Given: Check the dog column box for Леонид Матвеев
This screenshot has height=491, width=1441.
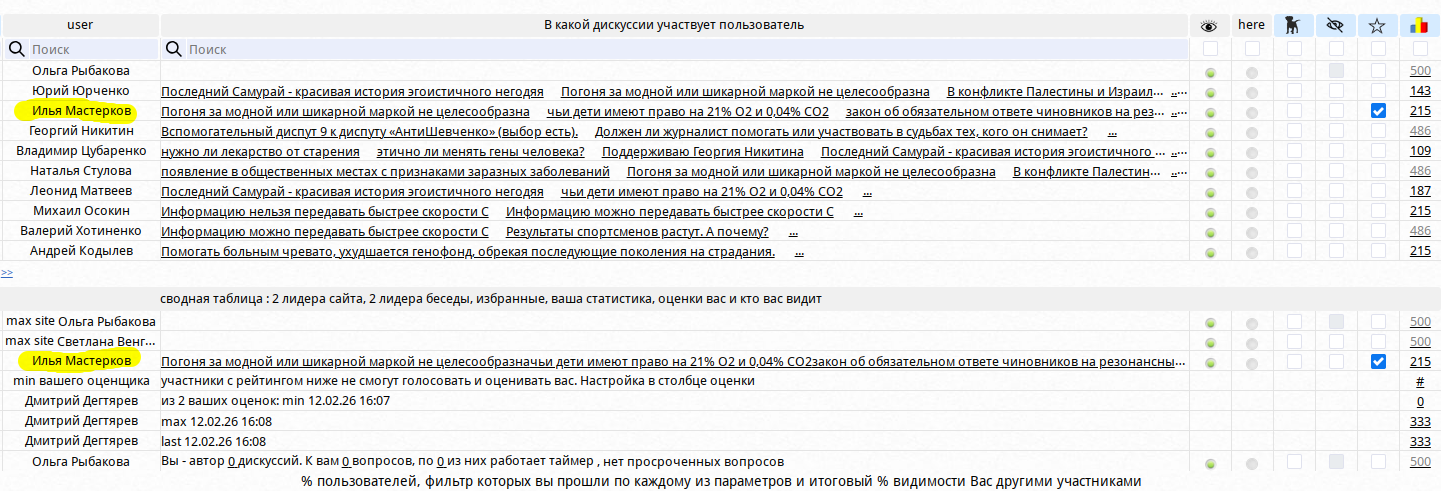Looking at the screenshot, I should 1294,191.
